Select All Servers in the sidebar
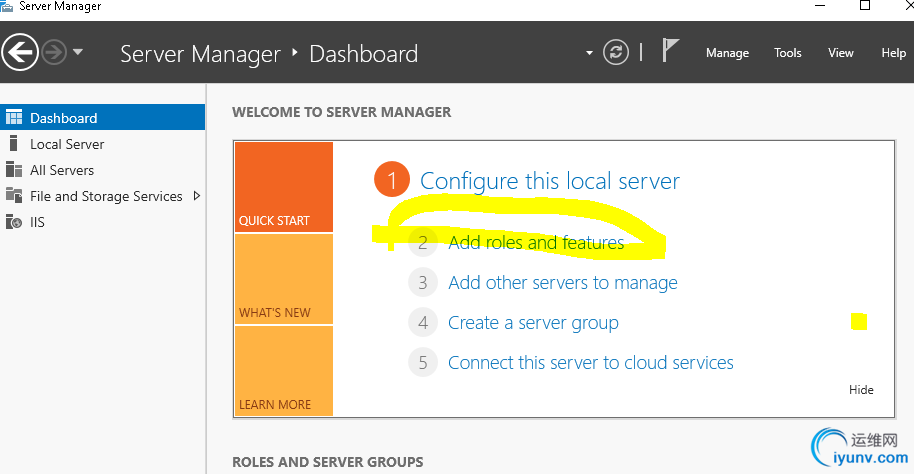The height and width of the screenshot is (474, 914). coord(103,170)
